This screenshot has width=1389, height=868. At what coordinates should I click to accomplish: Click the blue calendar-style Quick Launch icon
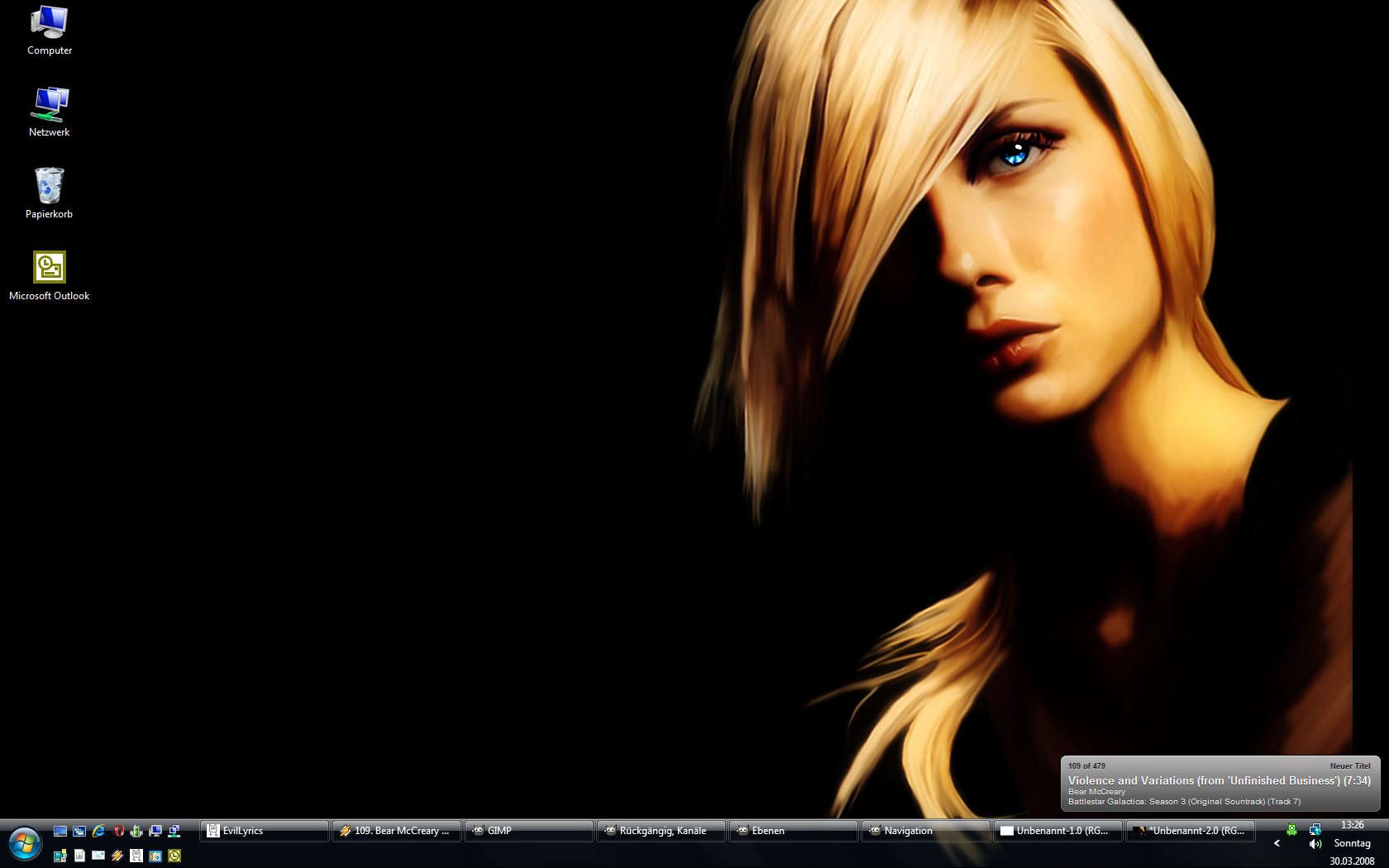(x=155, y=856)
